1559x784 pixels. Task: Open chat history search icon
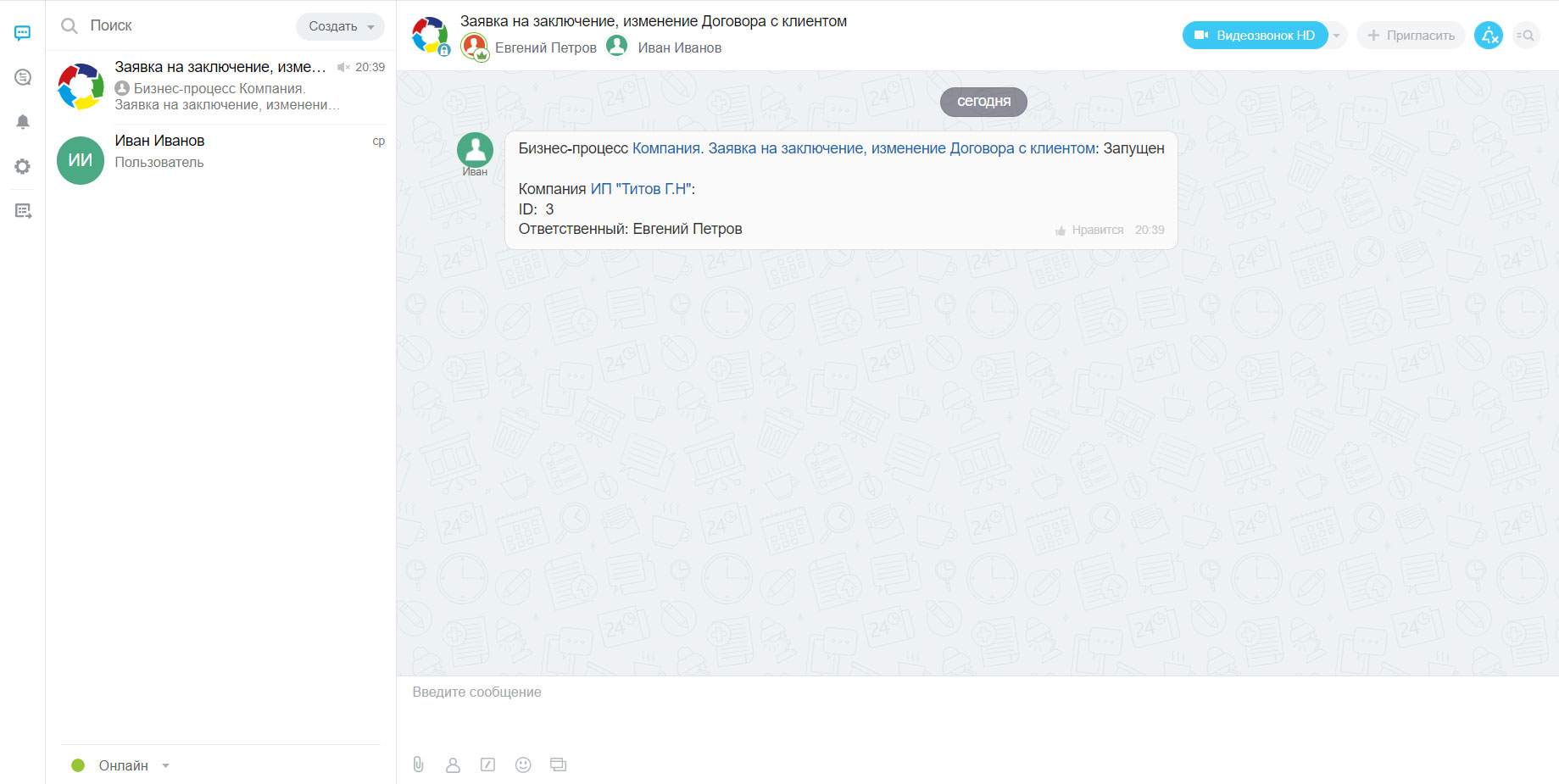1525,36
